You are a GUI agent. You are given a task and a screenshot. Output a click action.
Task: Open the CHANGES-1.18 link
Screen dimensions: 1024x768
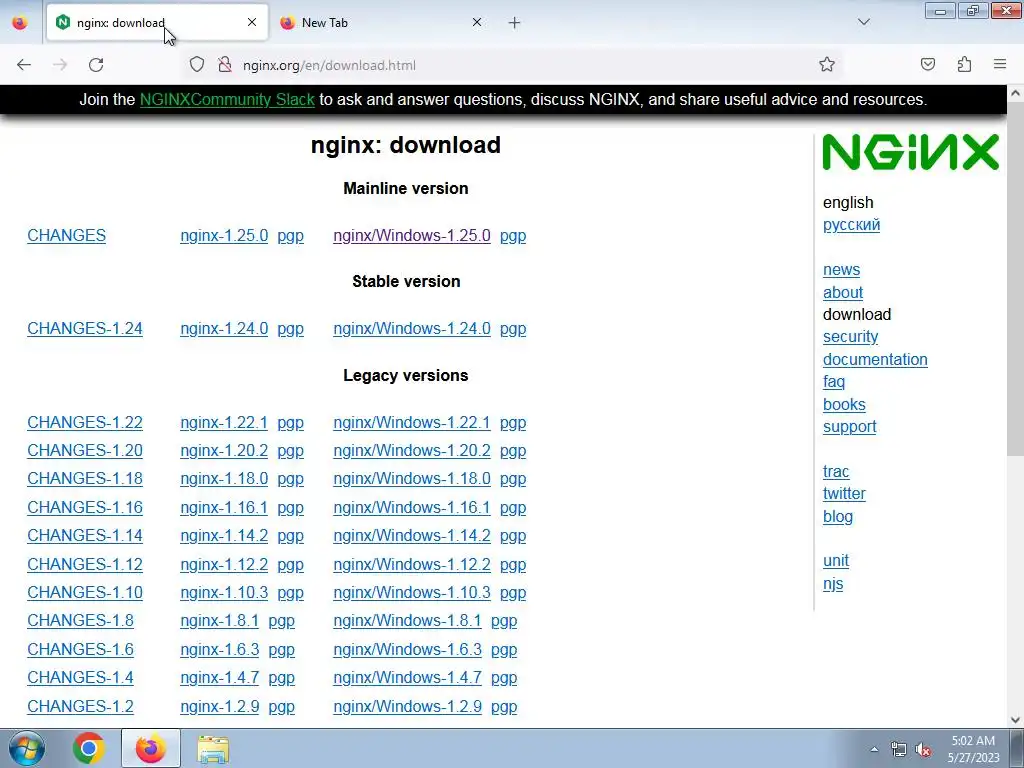[x=85, y=479]
